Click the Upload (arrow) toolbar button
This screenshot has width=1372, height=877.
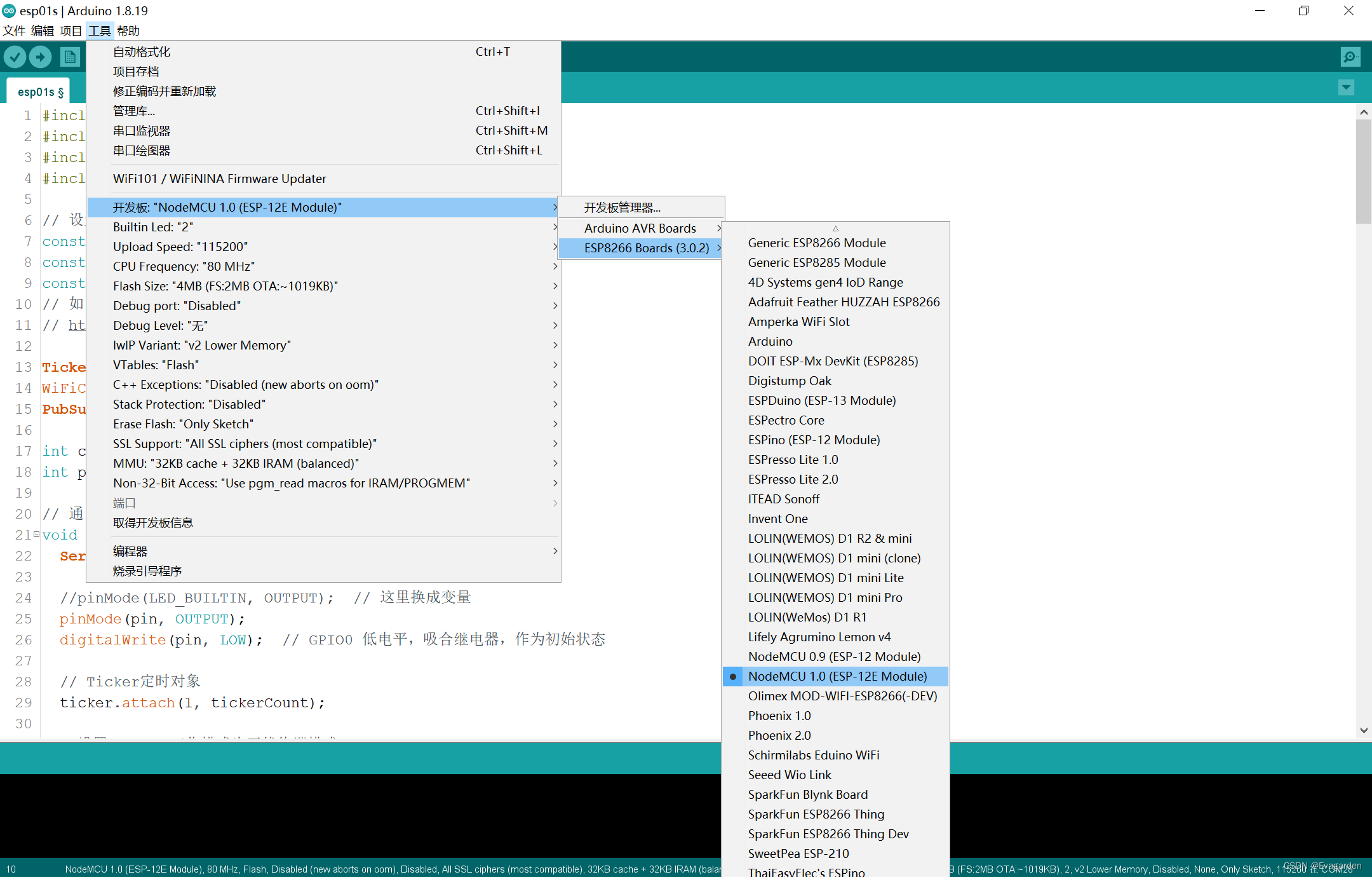pos(41,57)
